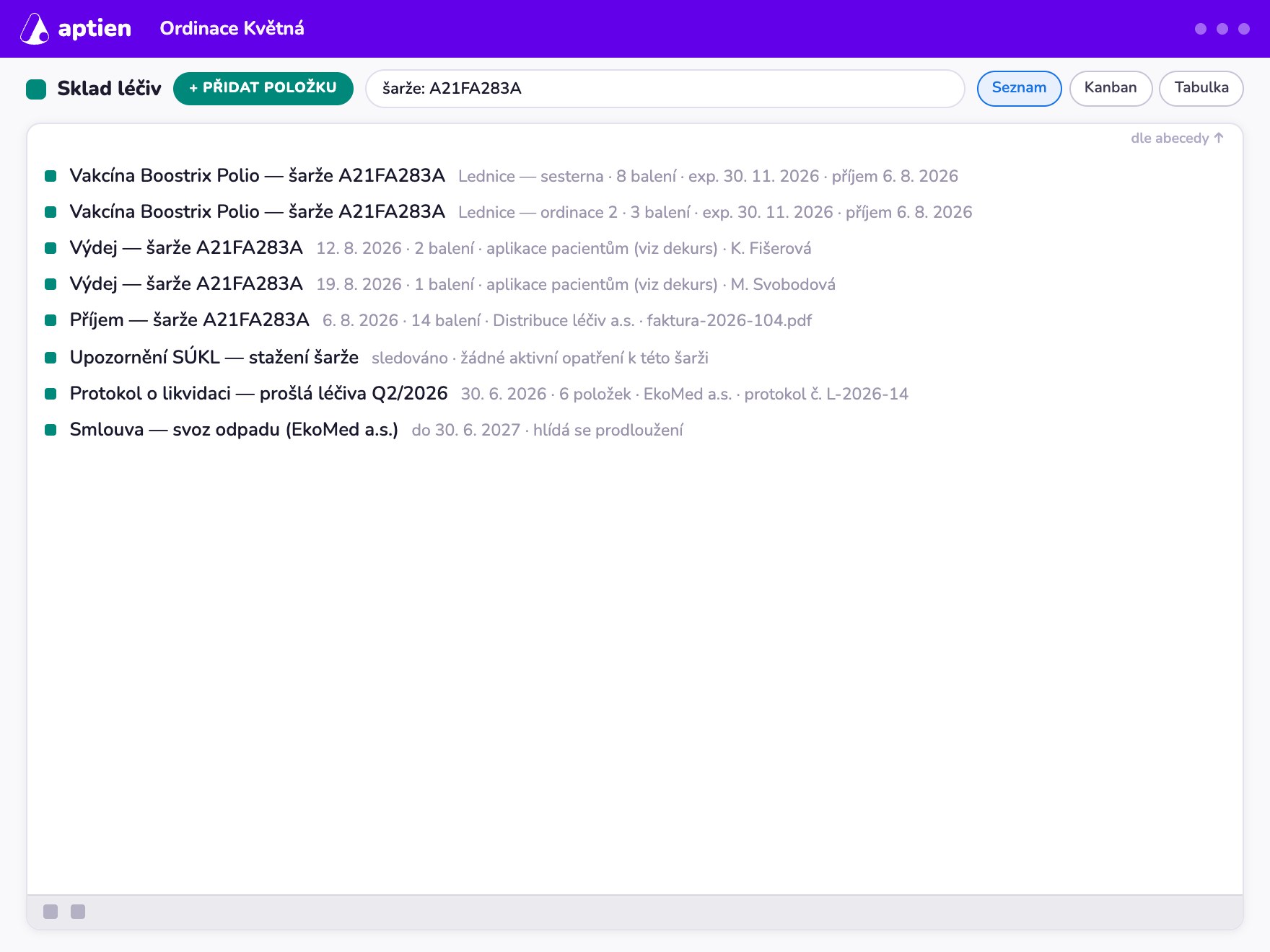Click green marker of Lednice — sesterna row
The image size is (1270, 952).
click(51, 176)
